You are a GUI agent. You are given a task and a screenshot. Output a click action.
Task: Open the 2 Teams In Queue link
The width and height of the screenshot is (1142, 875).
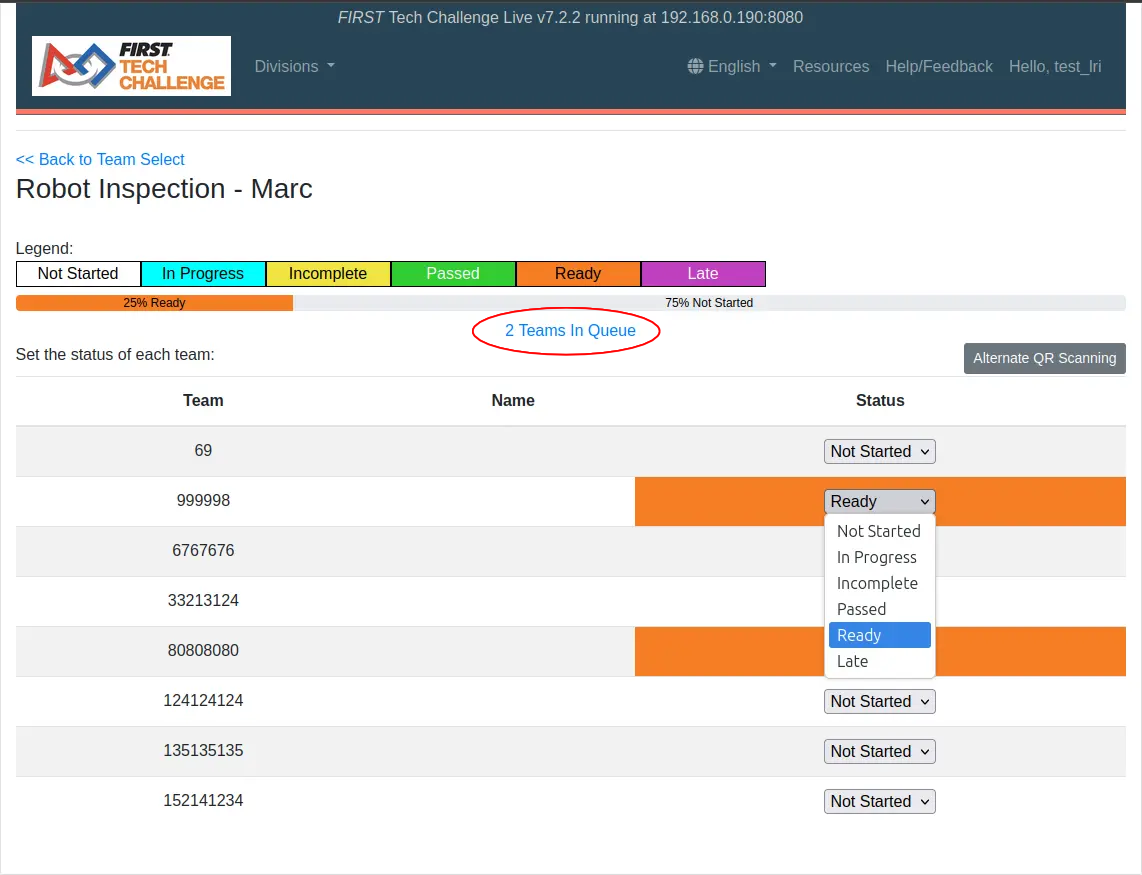(x=569, y=330)
